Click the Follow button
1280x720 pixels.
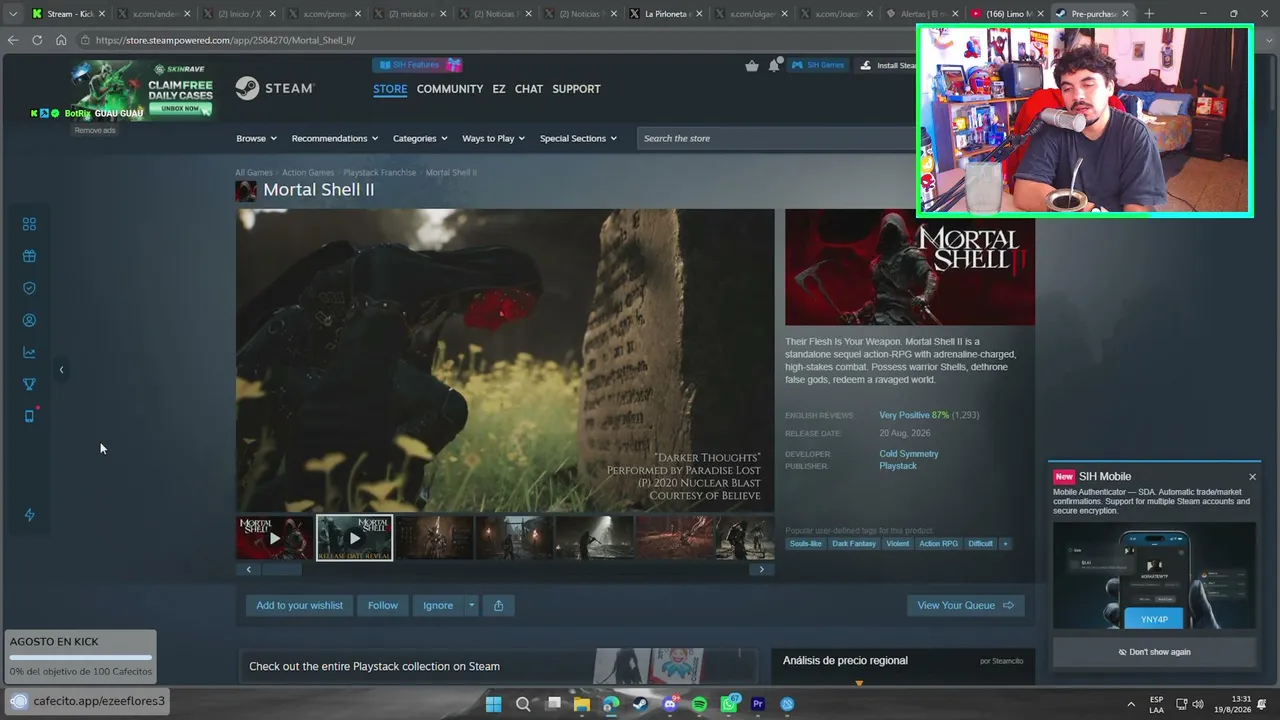[x=383, y=605]
